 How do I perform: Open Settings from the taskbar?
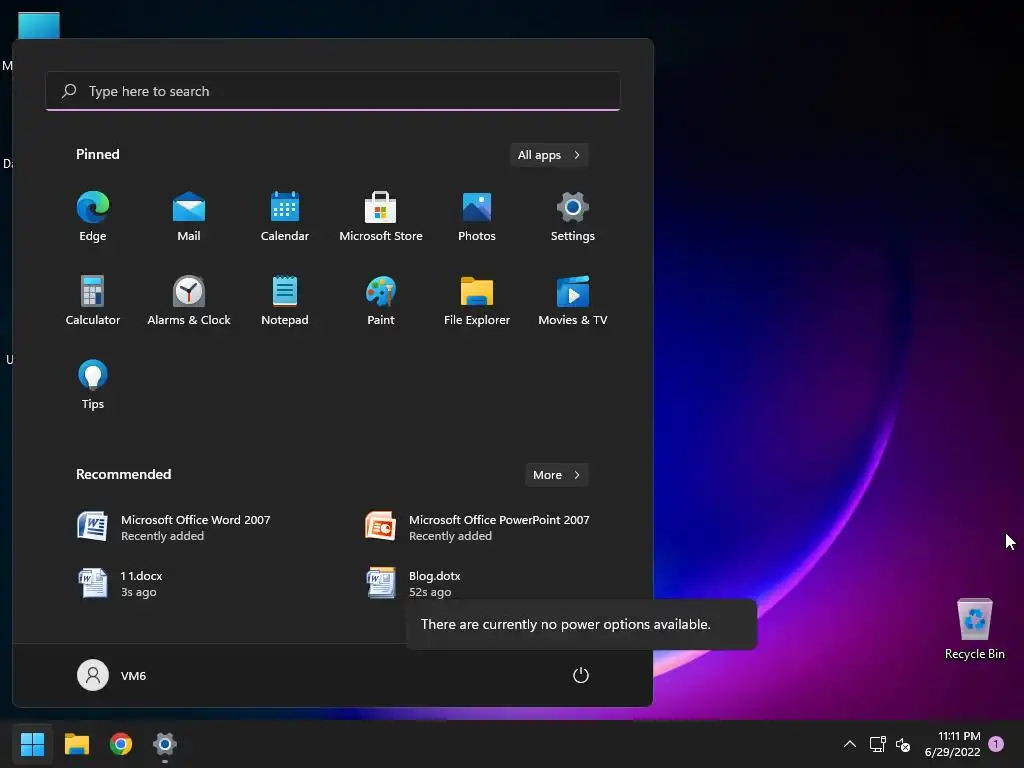165,744
